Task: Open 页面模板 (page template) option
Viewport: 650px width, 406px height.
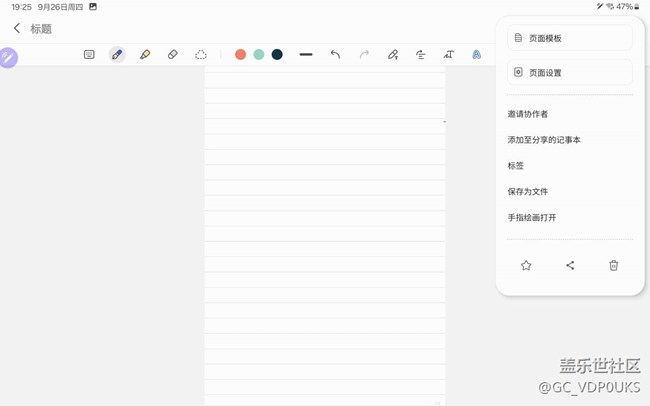Action: [569, 38]
